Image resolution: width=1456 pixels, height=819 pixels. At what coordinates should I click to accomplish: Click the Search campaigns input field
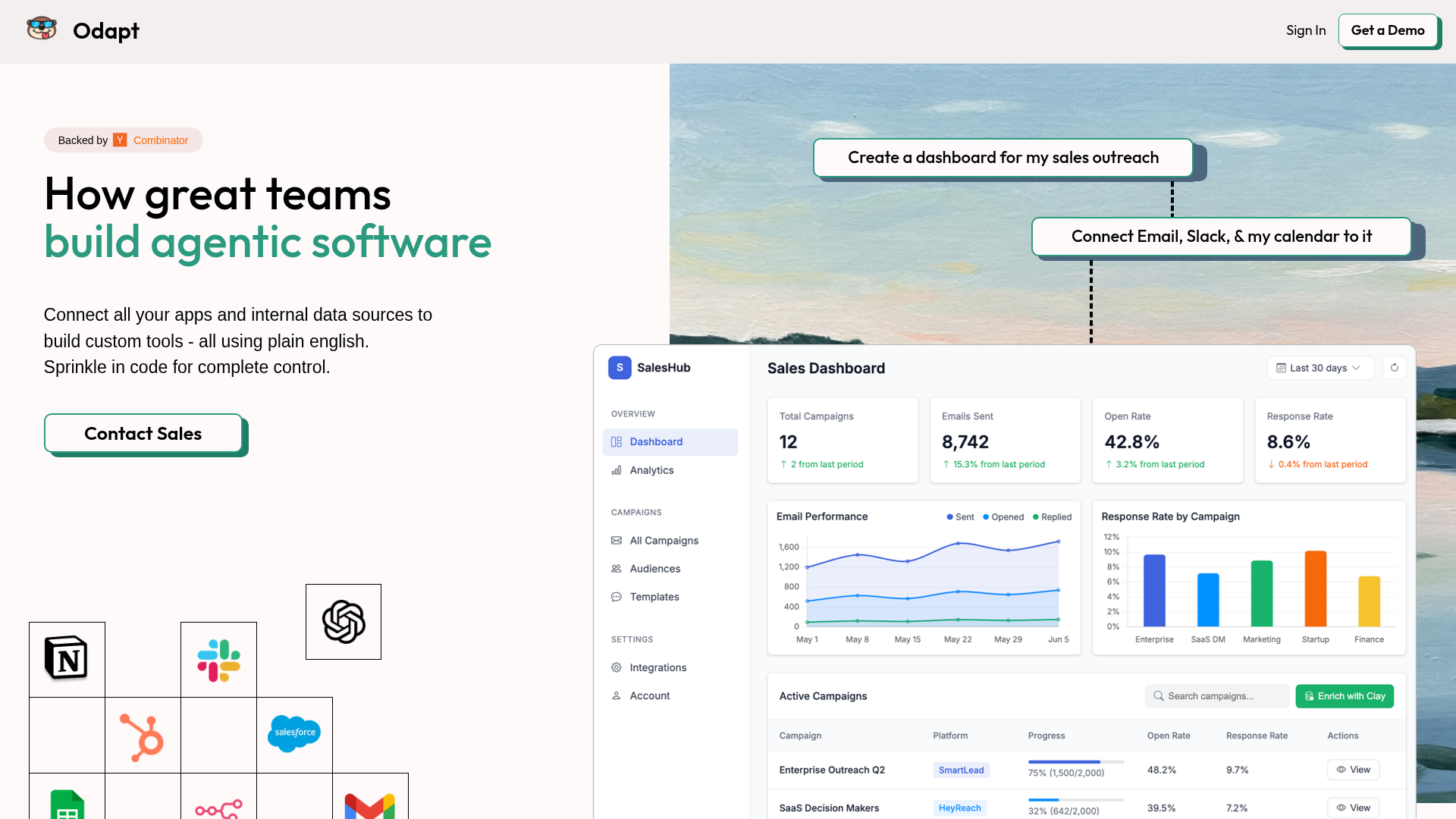(x=1217, y=696)
